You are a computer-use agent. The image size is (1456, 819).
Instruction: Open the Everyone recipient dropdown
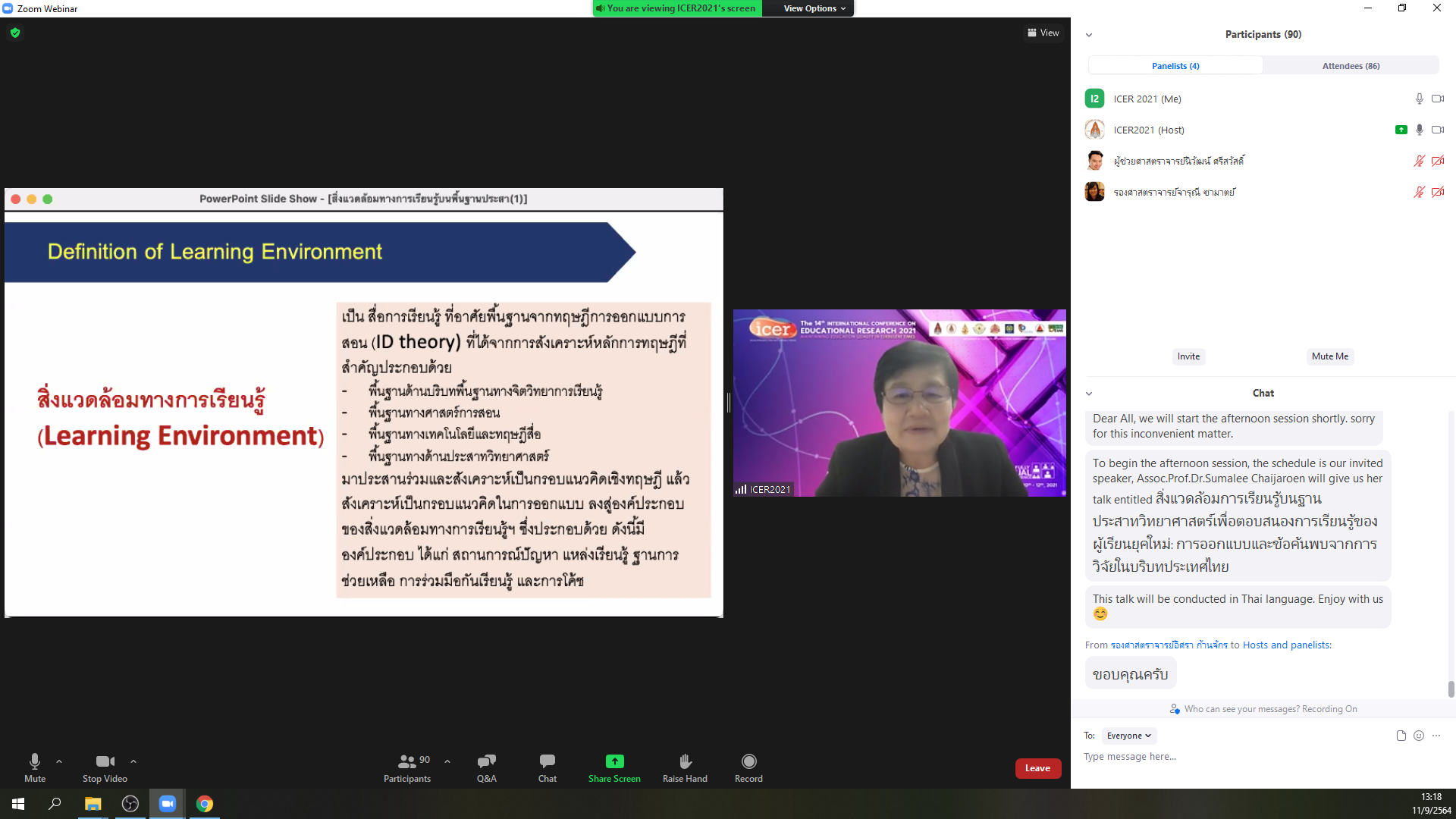pos(1128,736)
